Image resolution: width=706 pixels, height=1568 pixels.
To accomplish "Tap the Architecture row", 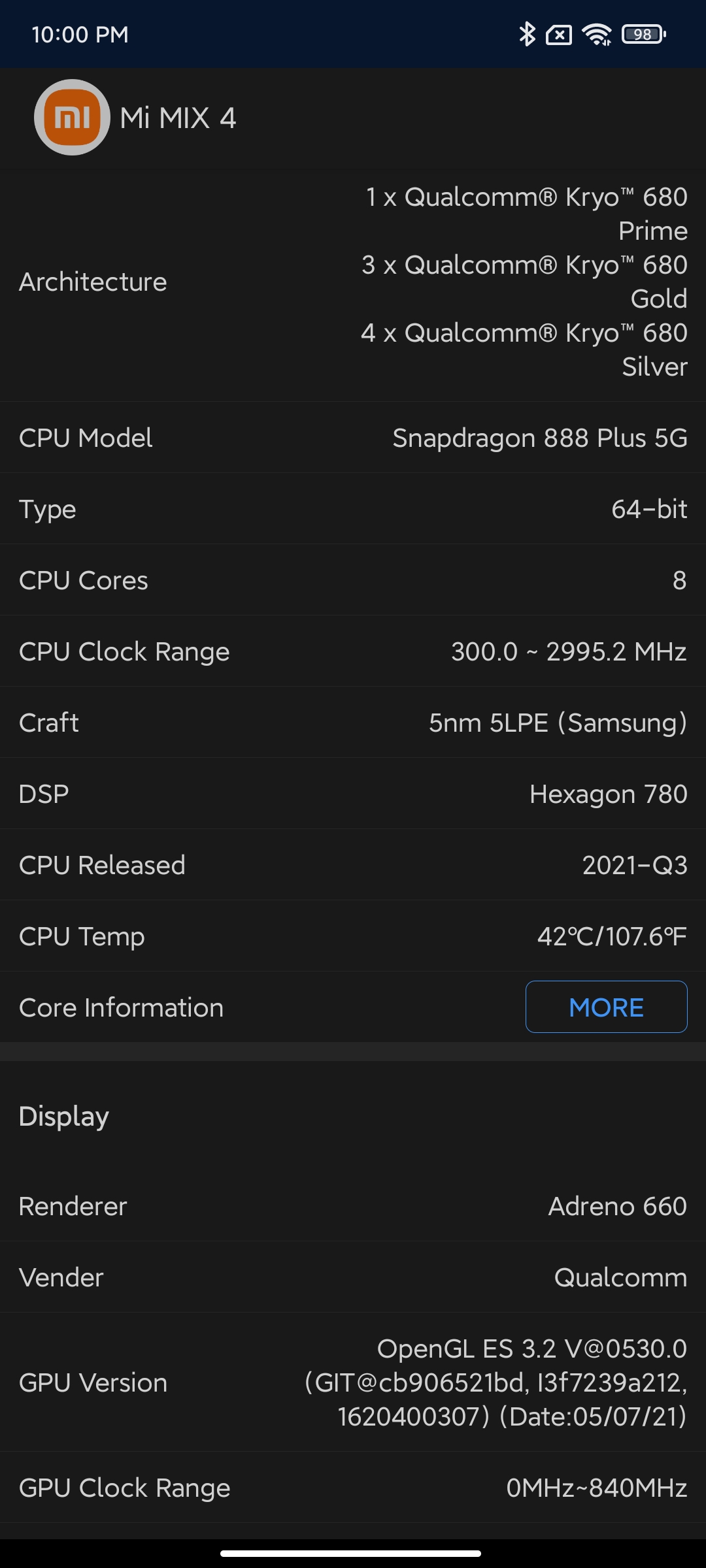I will 353,282.
